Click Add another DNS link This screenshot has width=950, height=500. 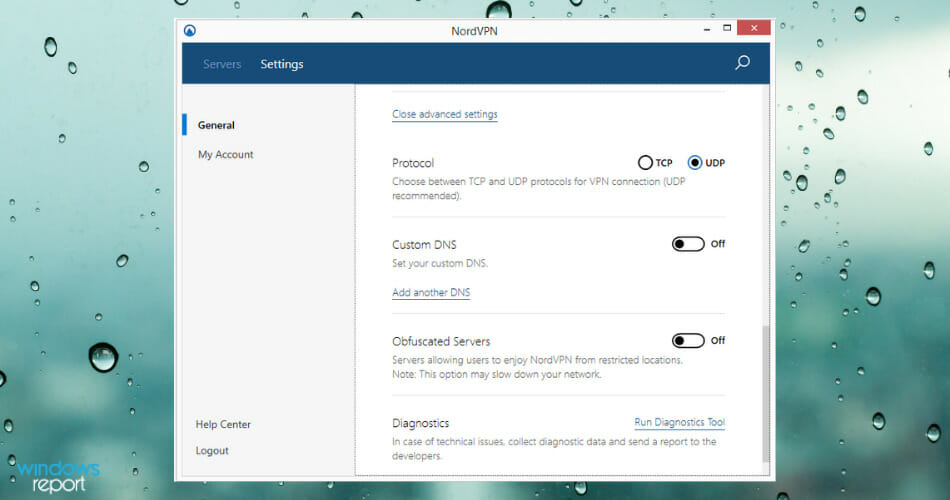point(431,292)
